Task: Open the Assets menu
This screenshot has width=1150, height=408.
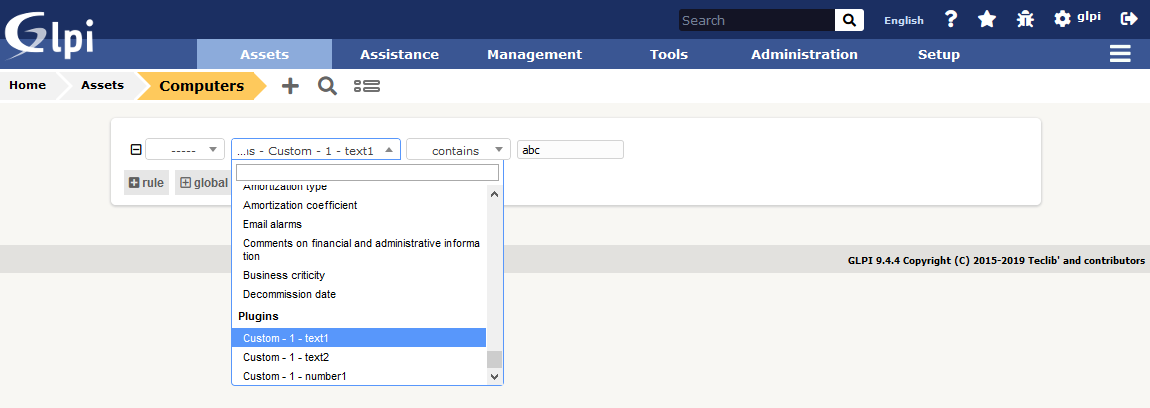Action: [264, 54]
